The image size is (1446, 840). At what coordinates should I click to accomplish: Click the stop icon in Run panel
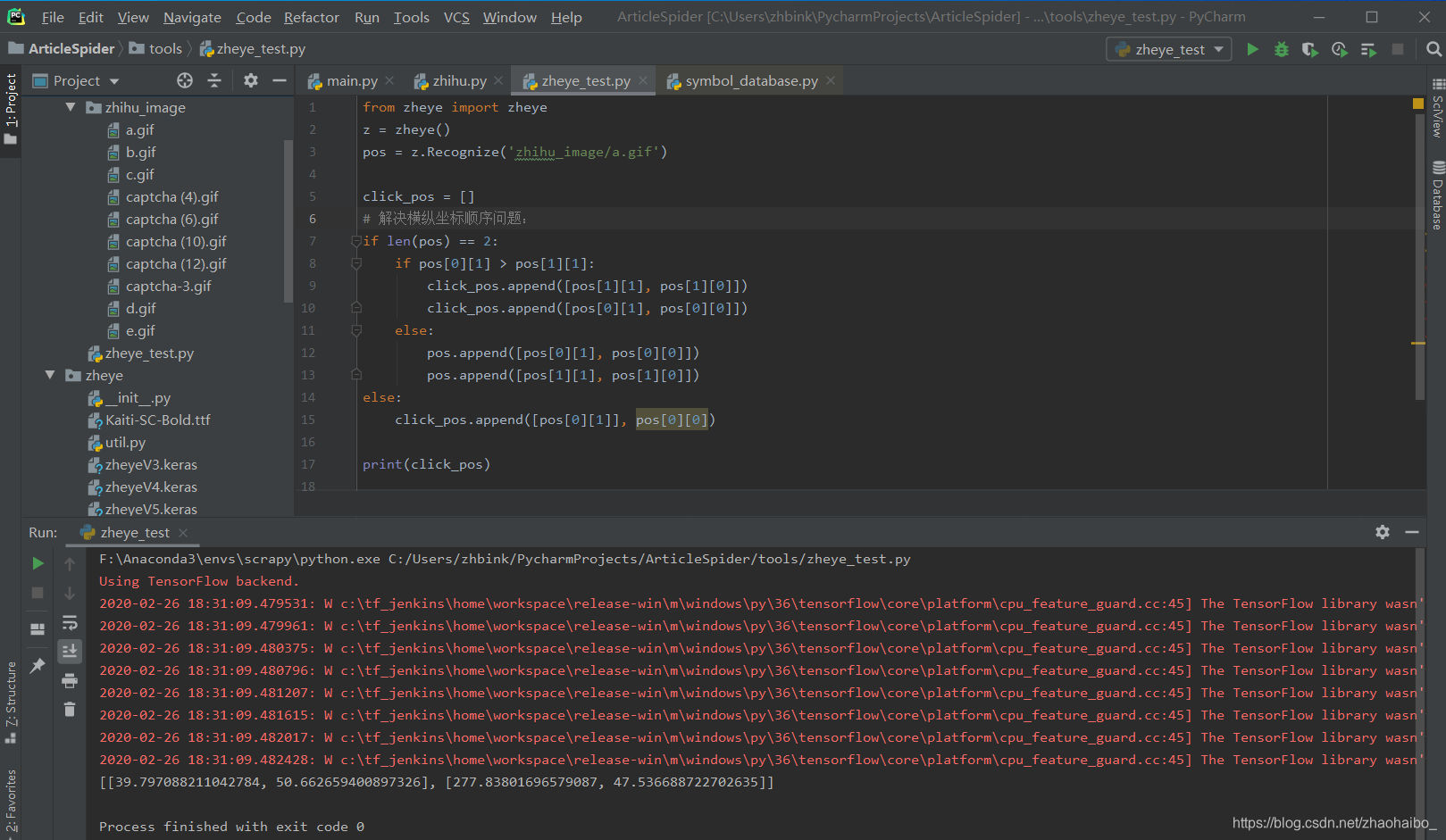pyautogui.click(x=38, y=593)
